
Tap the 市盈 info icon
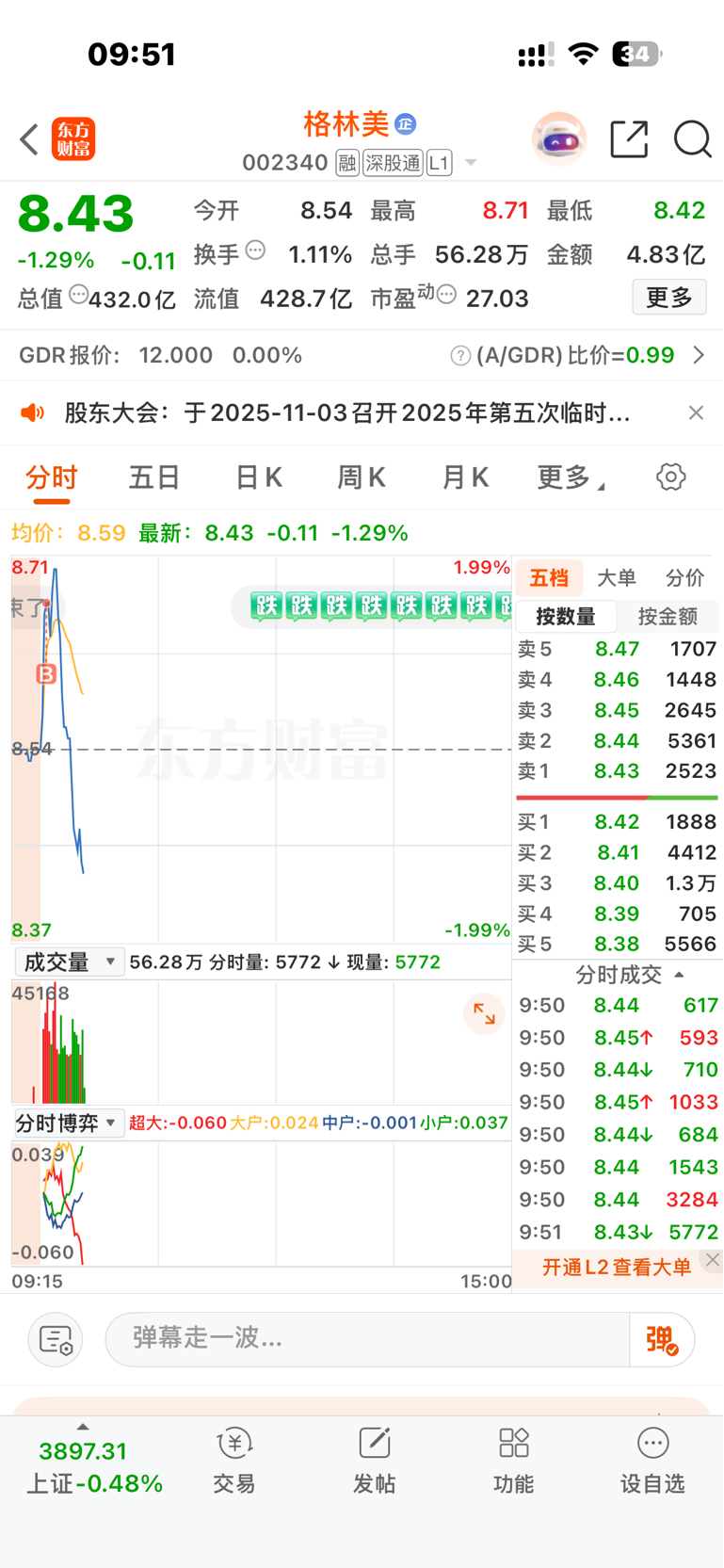point(447,294)
